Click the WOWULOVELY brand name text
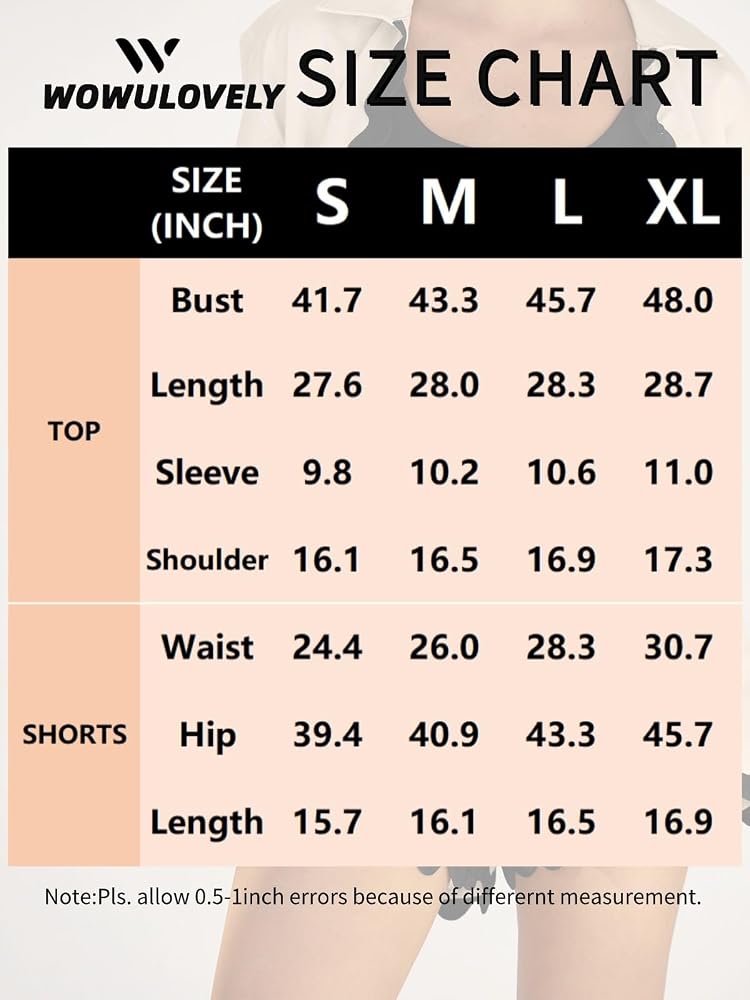The image size is (750, 1000). [163, 96]
